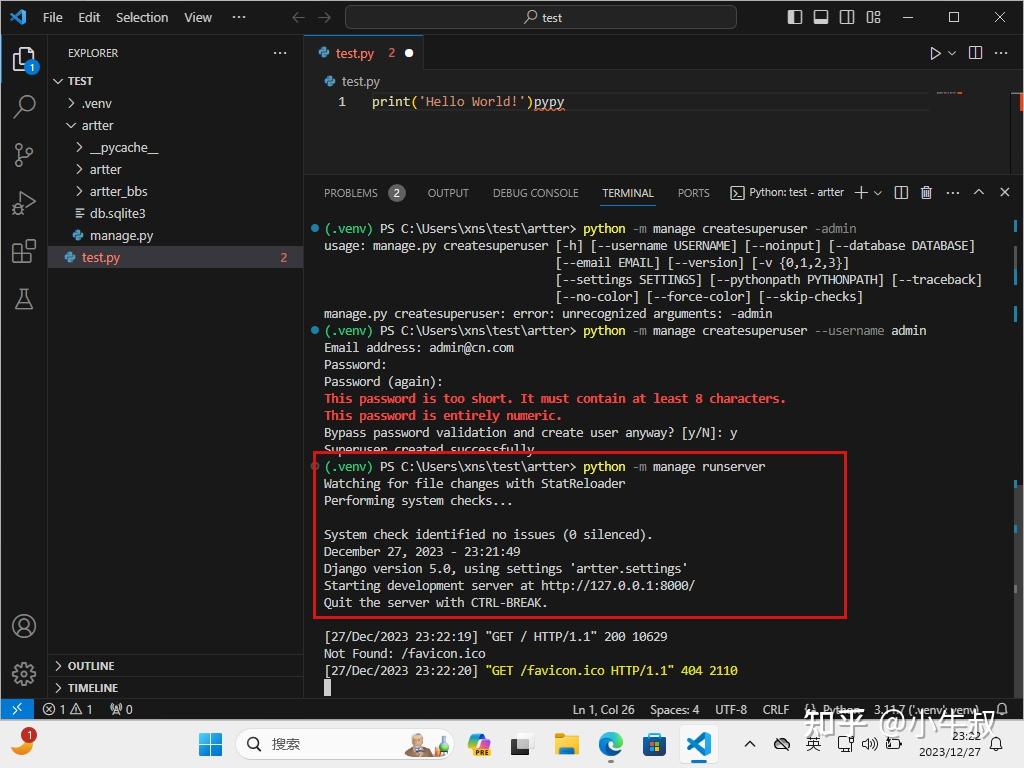Open the Manage settings gear
This screenshot has width=1024, height=768.
[24, 674]
